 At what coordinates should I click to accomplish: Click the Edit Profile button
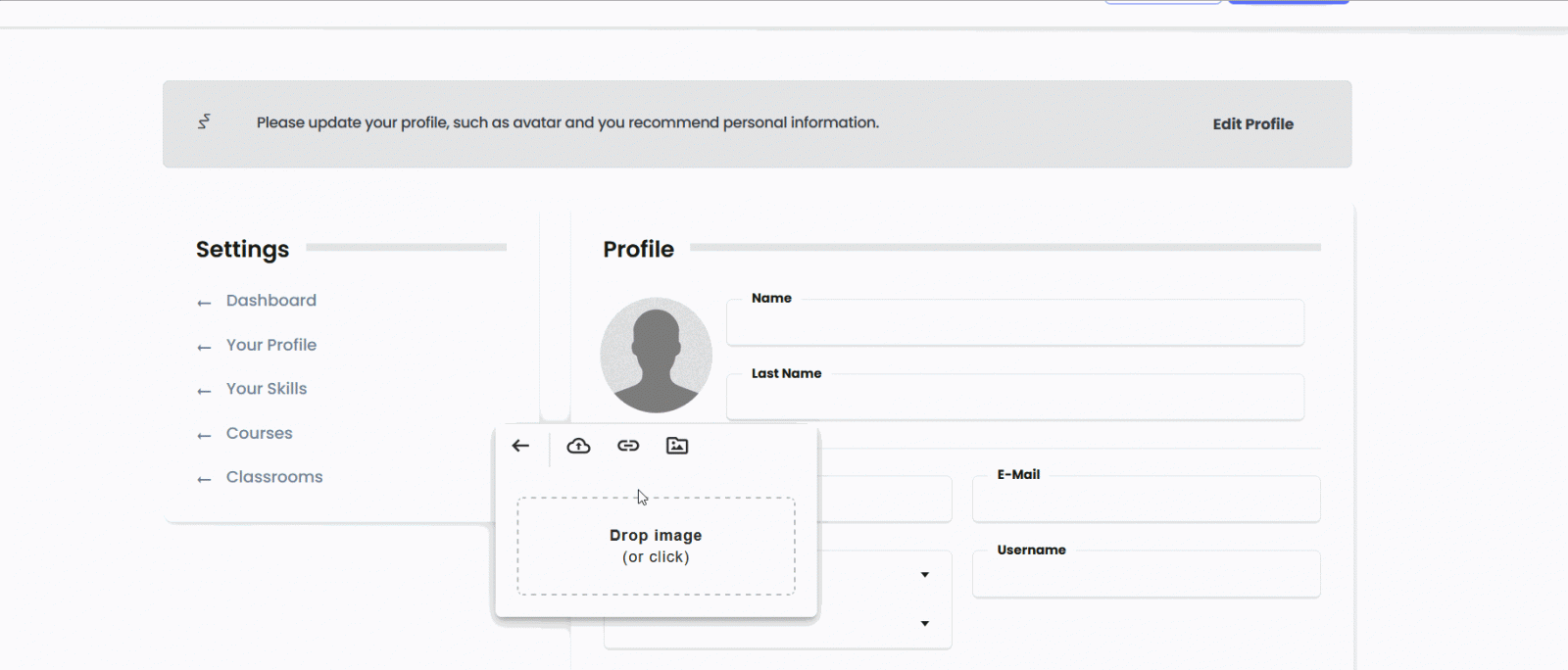coord(1252,124)
